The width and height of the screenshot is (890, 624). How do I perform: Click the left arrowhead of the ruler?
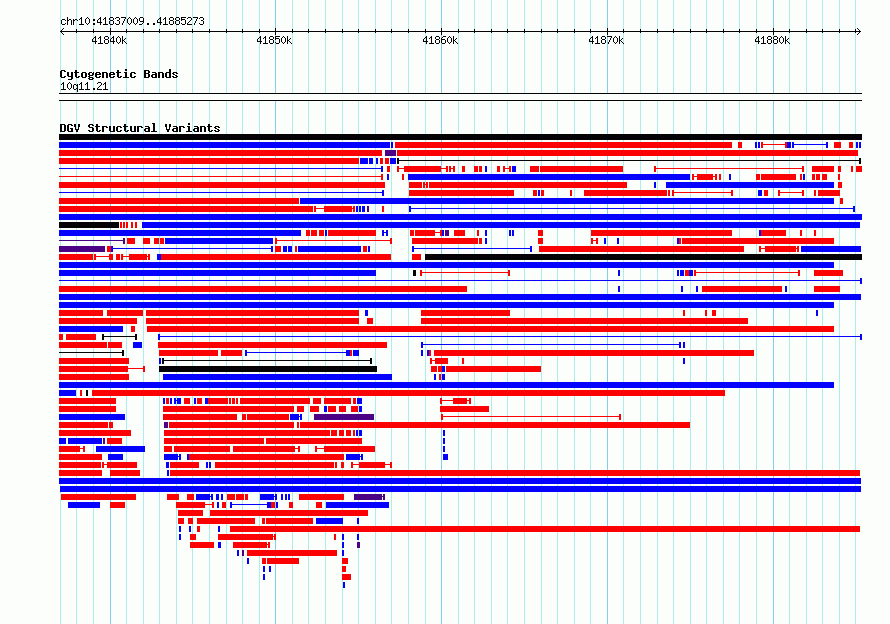tap(62, 31)
